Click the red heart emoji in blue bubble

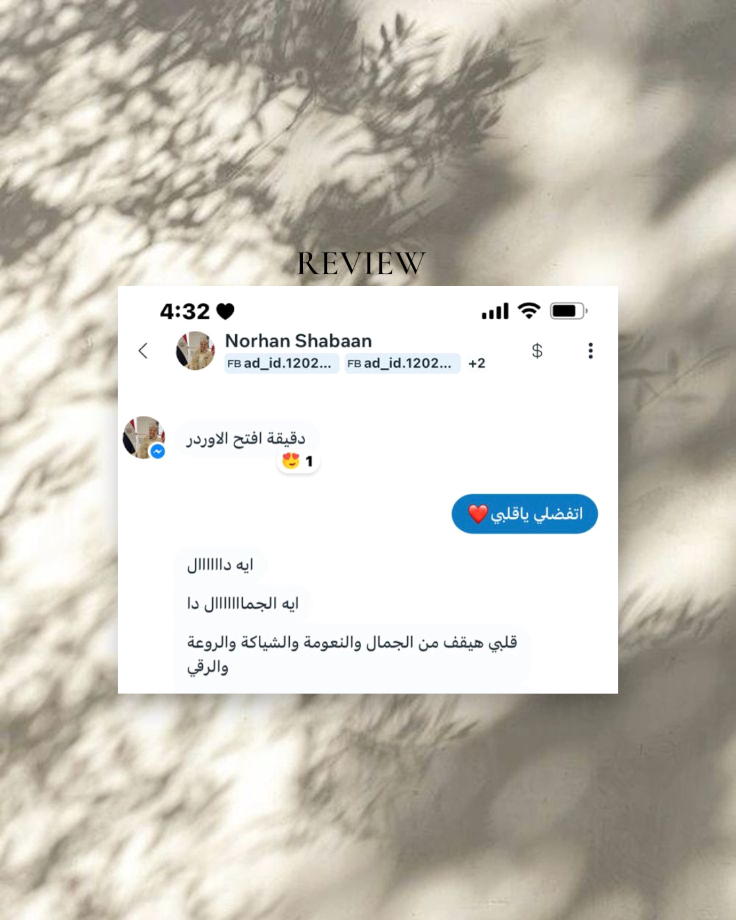pyautogui.click(x=478, y=514)
